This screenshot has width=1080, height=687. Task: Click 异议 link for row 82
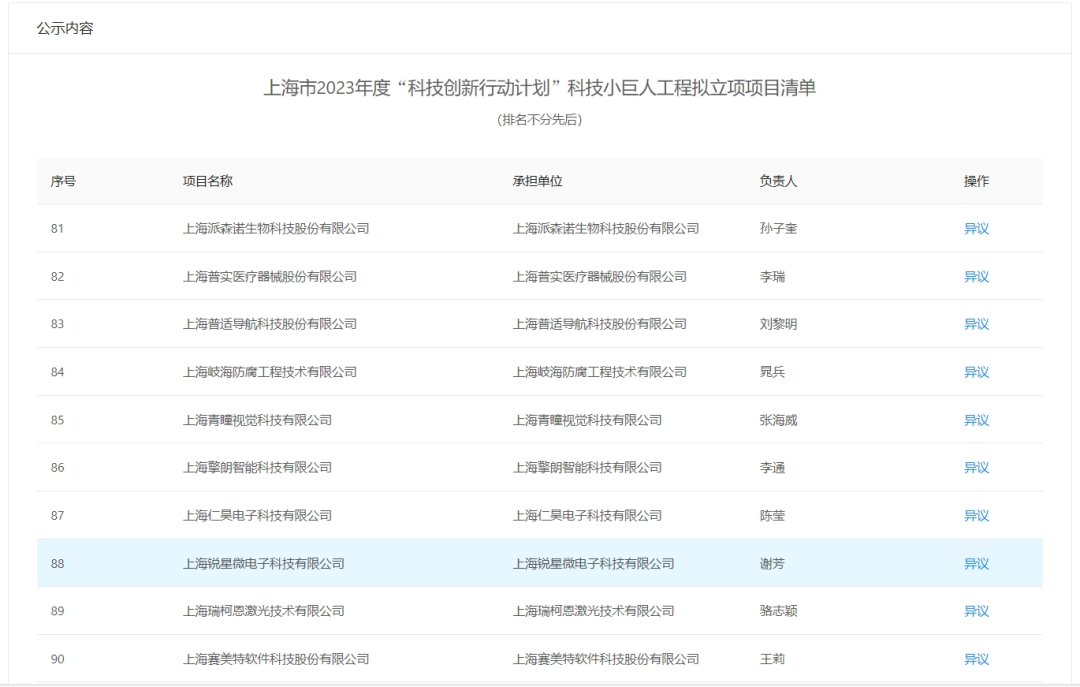coord(976,277)
